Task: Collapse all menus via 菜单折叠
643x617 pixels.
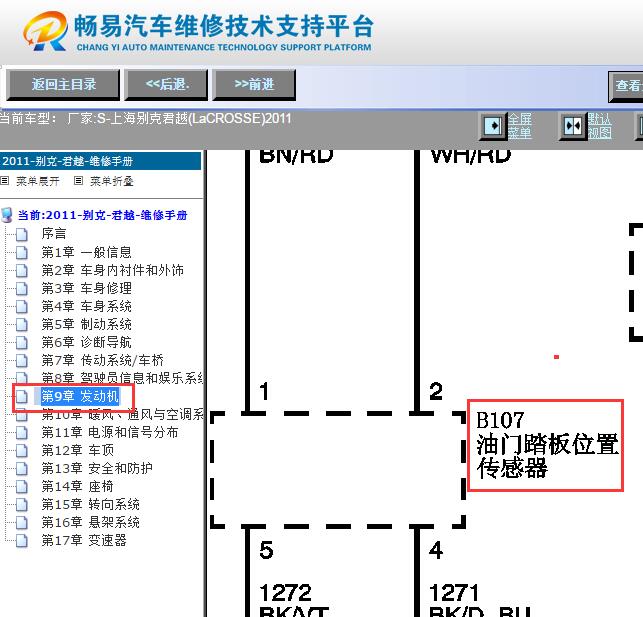Action: pyautogui.click(x=112, y=181)
